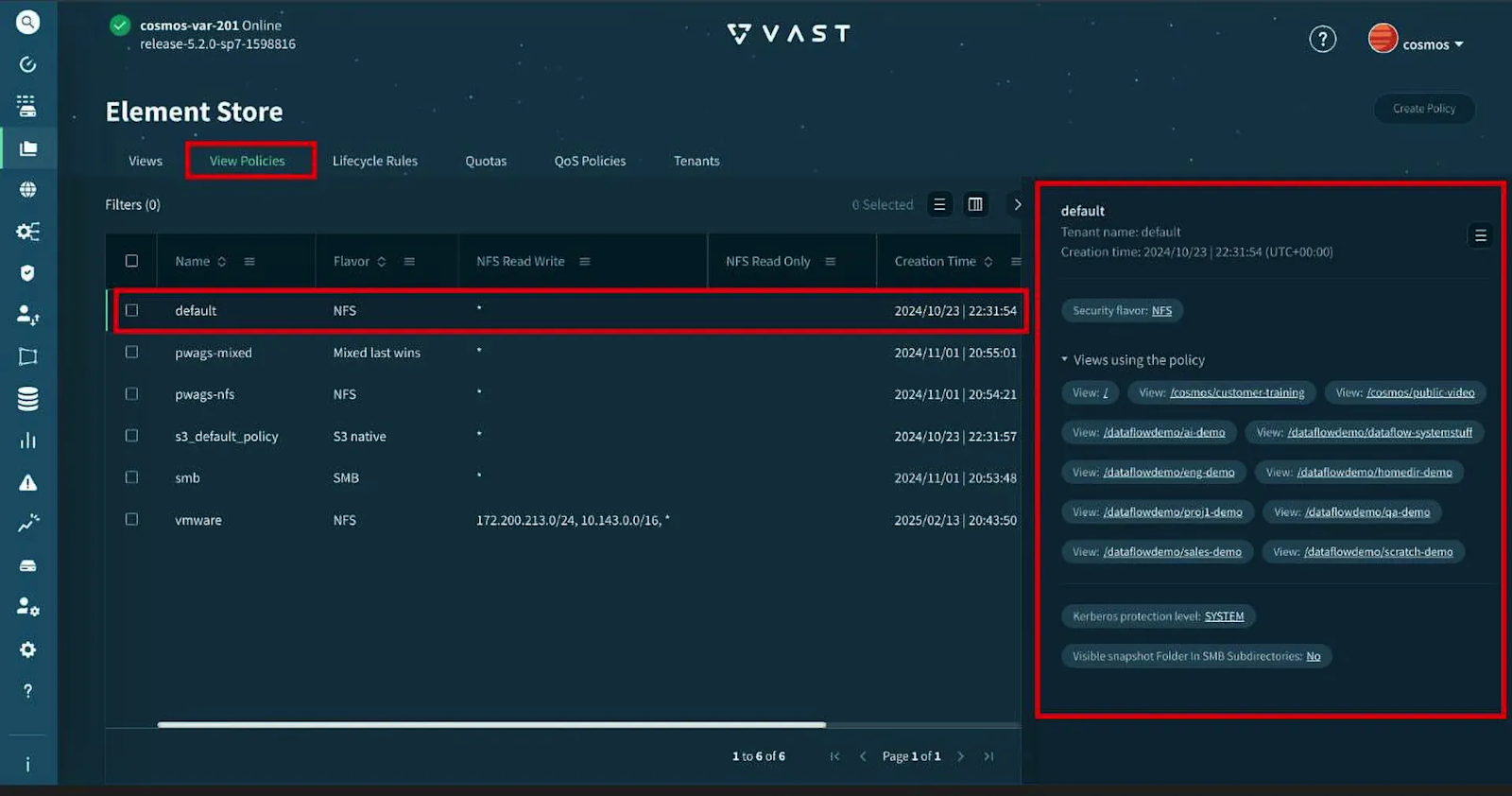
Task: Open the Flavor column menu icon
Action: 409,262
